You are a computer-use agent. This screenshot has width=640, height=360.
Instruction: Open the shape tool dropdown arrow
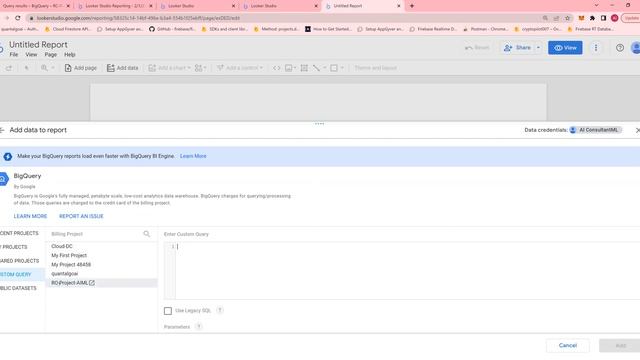click(x=342, y=68)
